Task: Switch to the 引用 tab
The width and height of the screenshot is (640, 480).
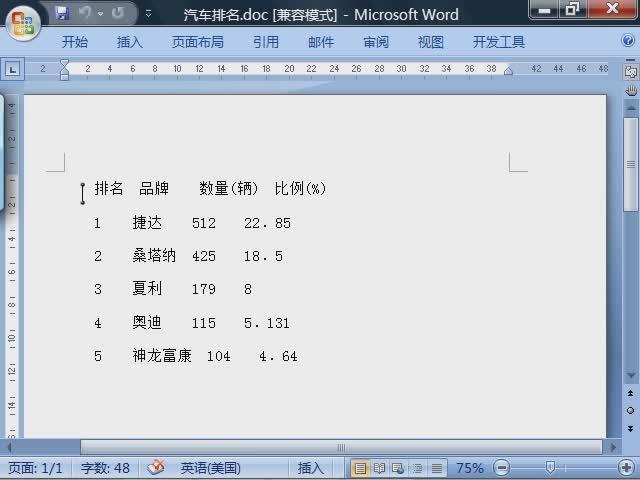Action: [266, 42]
